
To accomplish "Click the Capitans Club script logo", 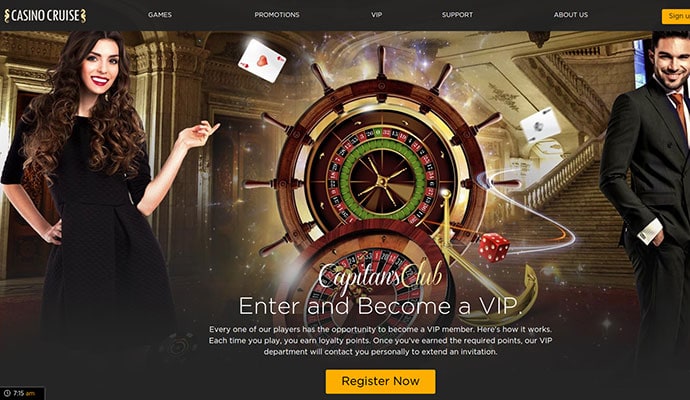I will pyautogui.click(x=380, y=276).
